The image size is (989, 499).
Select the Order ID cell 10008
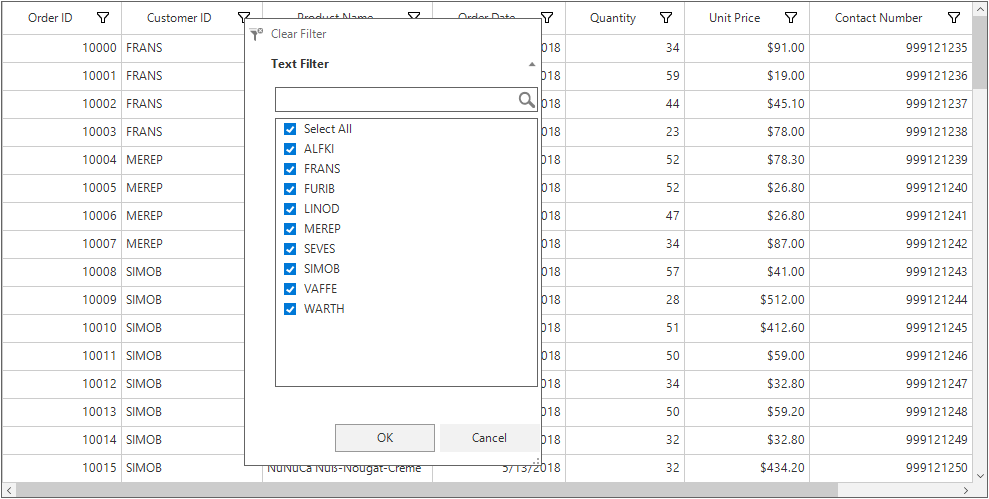pyautogui.click(x=61, y=272)
